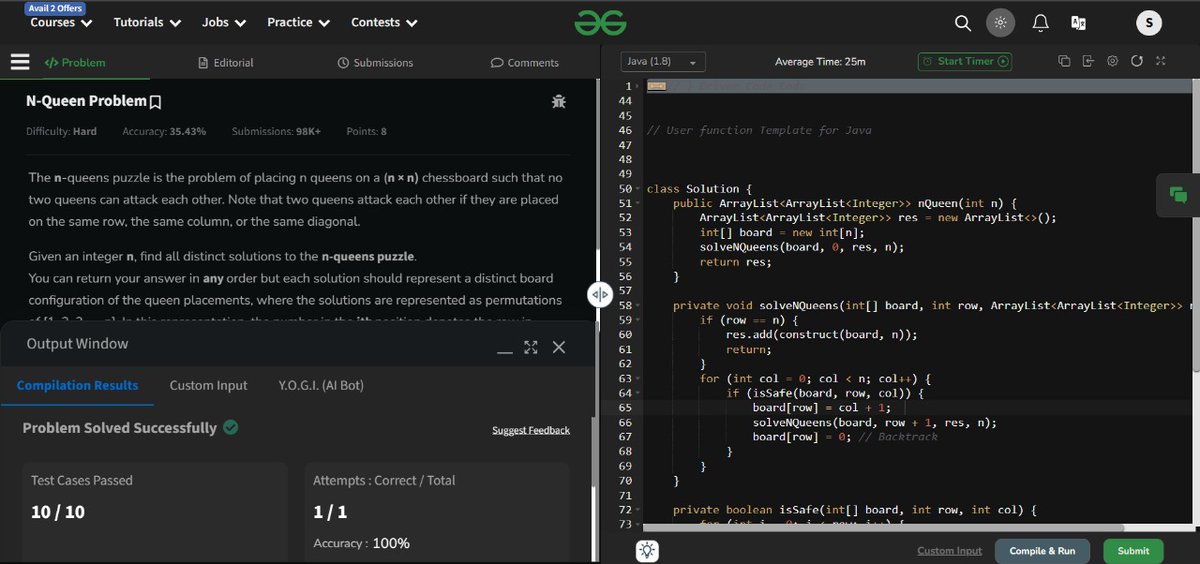Viewport: 1200px width, 564px height.
Task: Select the Compilation Results tab
Action: point(78,385)
